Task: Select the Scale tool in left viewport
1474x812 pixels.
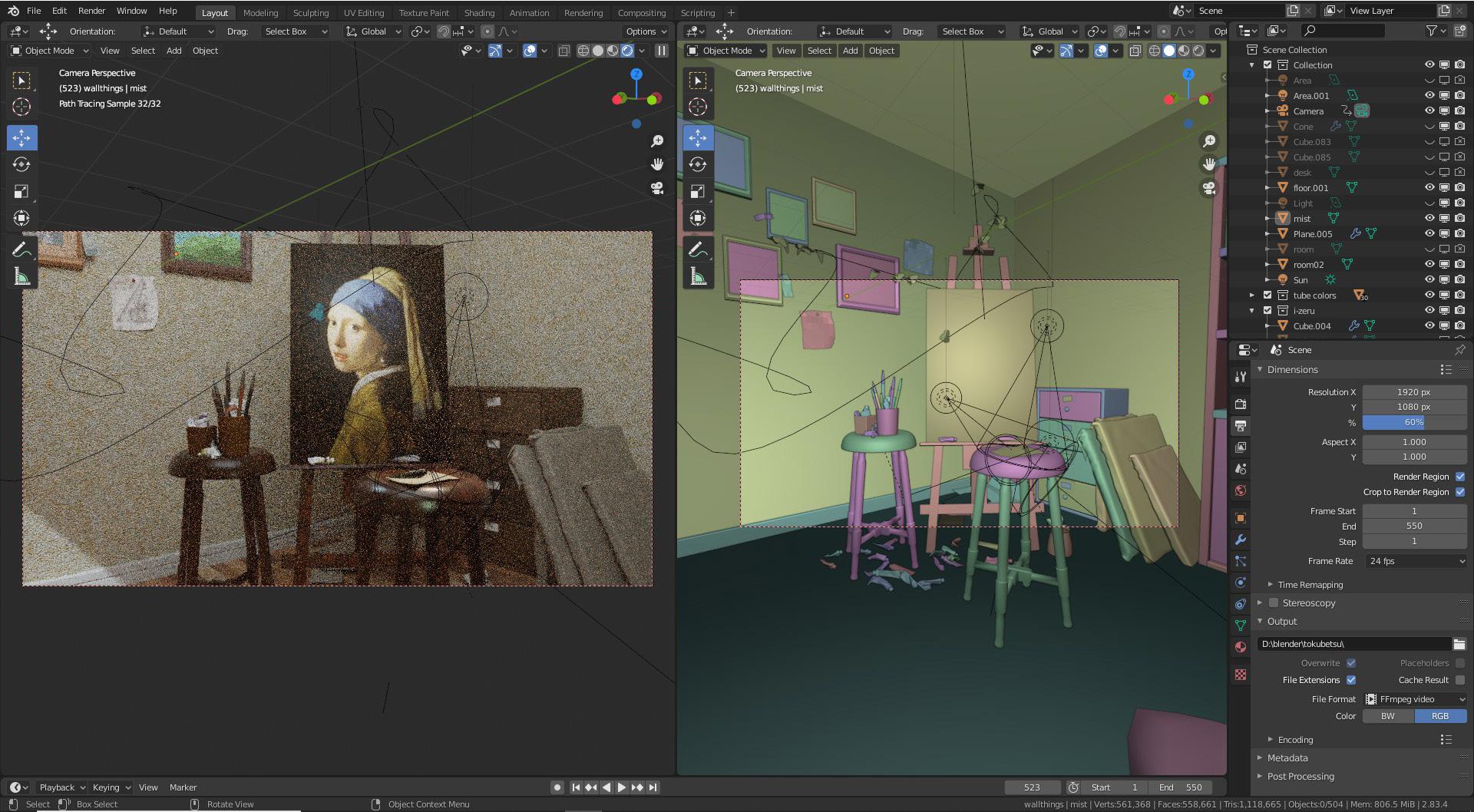Action: click(x=21, y=191)
